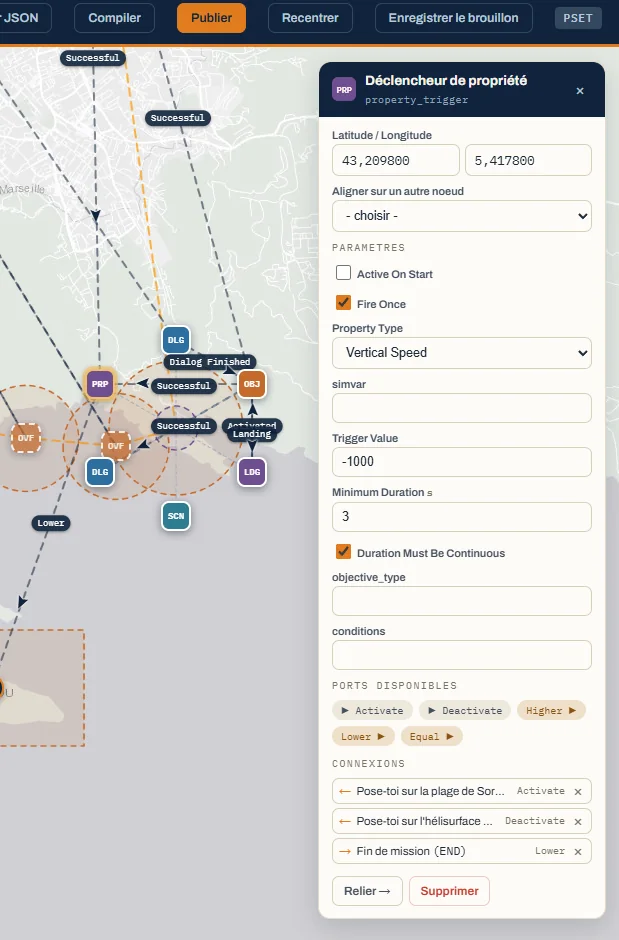Toggle Duration Must Be Continuous checkbox

pyautogui.click(x=343, y=552)
